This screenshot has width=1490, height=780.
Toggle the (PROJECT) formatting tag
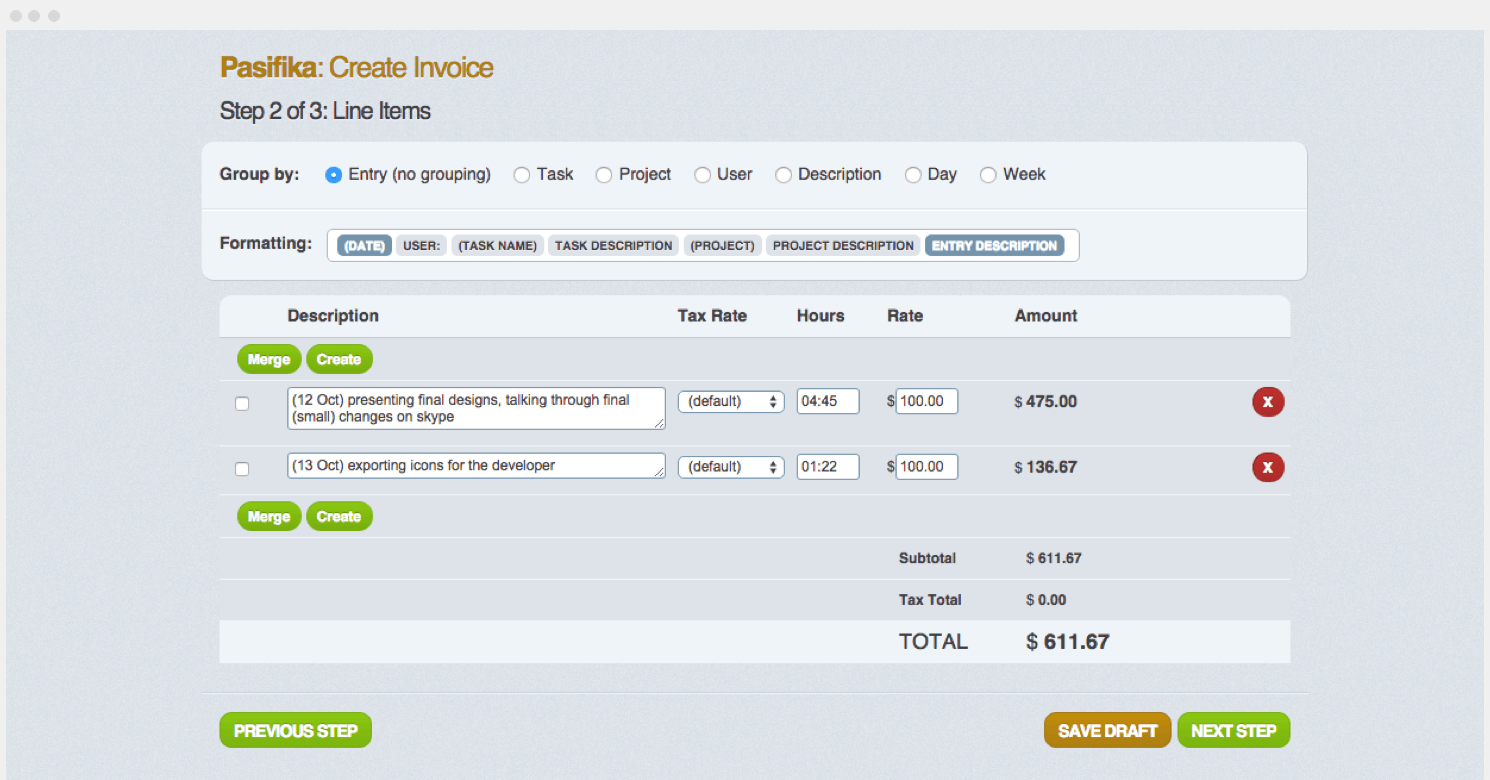click(x=723, y=246)
